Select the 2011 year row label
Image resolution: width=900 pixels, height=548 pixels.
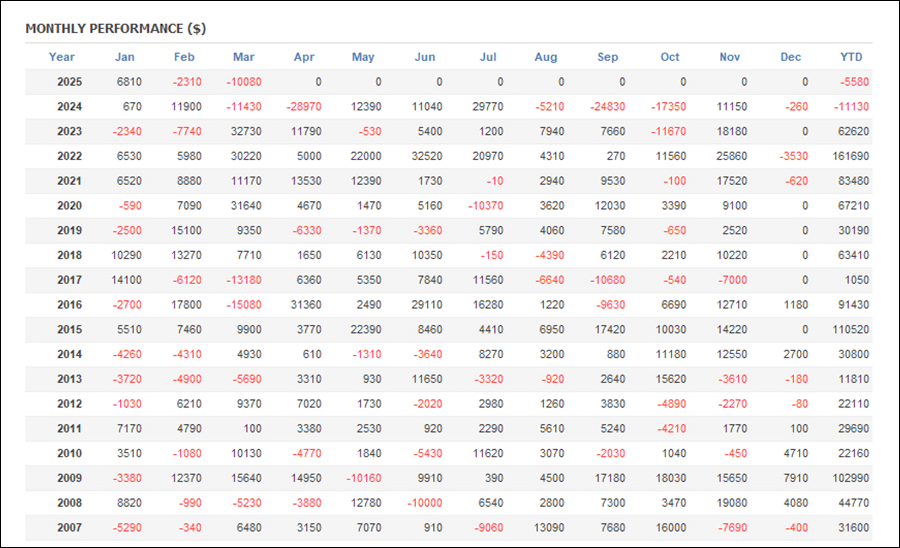tap(69, 428)
